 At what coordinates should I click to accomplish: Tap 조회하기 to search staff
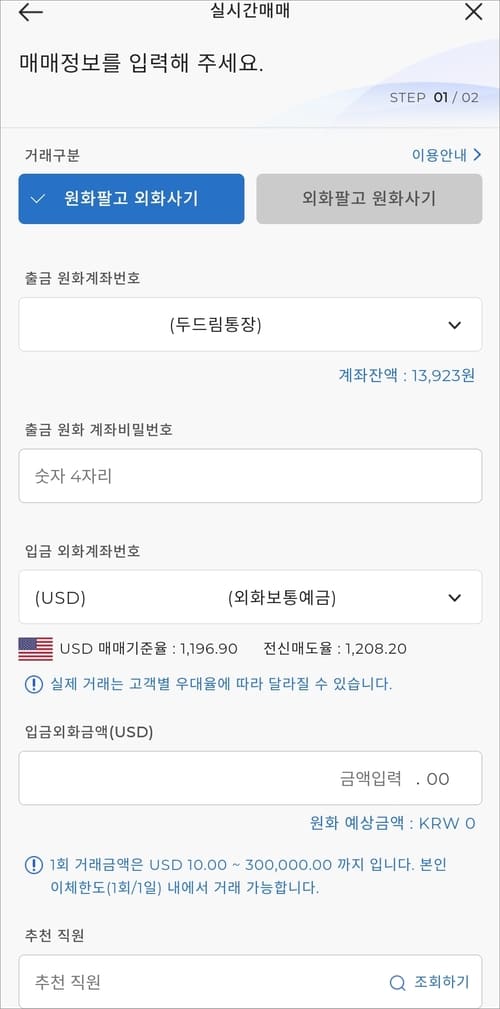pyautogui.click(x=441, y=982)
